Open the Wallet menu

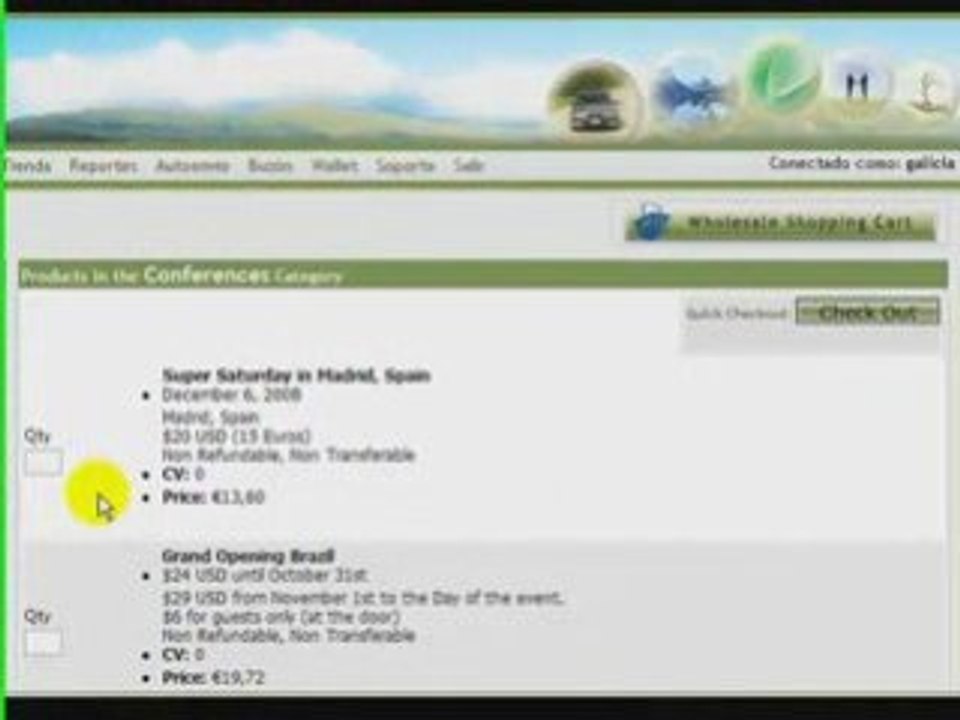pos(334,165)
